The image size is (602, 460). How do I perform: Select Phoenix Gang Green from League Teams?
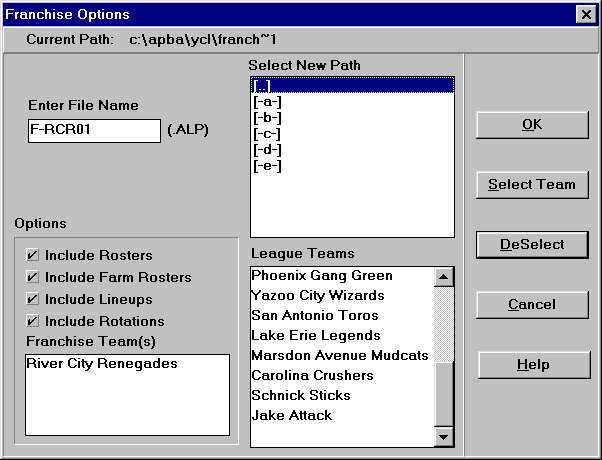(322, 275)
